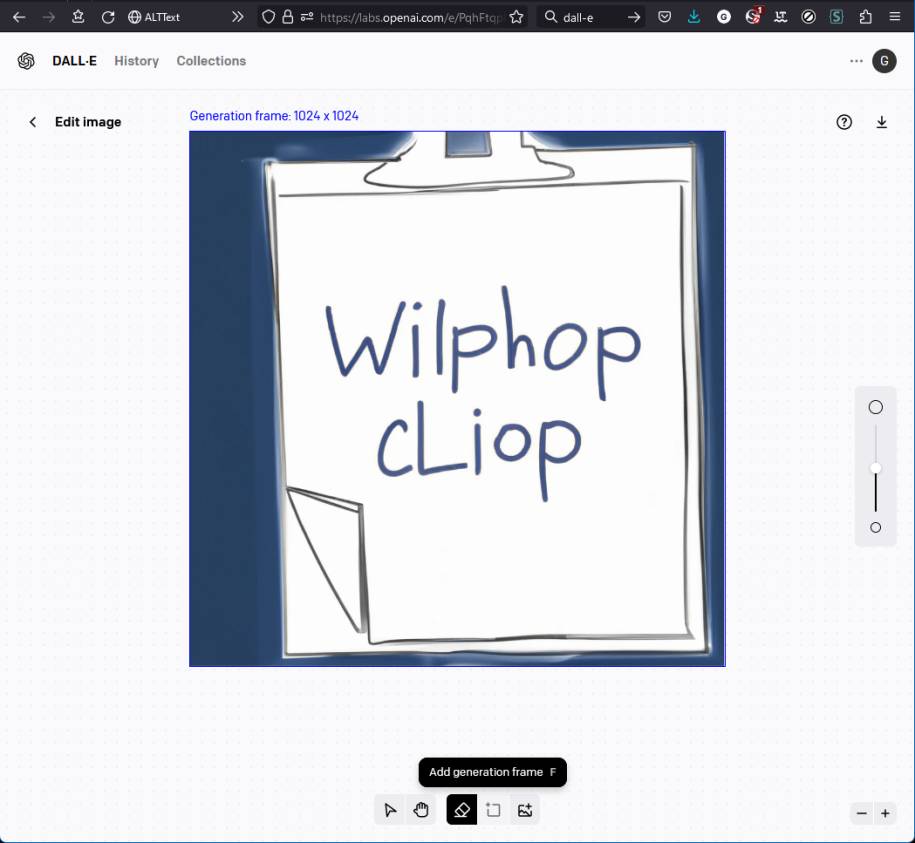Open the Collections tab

click(211, 61)
